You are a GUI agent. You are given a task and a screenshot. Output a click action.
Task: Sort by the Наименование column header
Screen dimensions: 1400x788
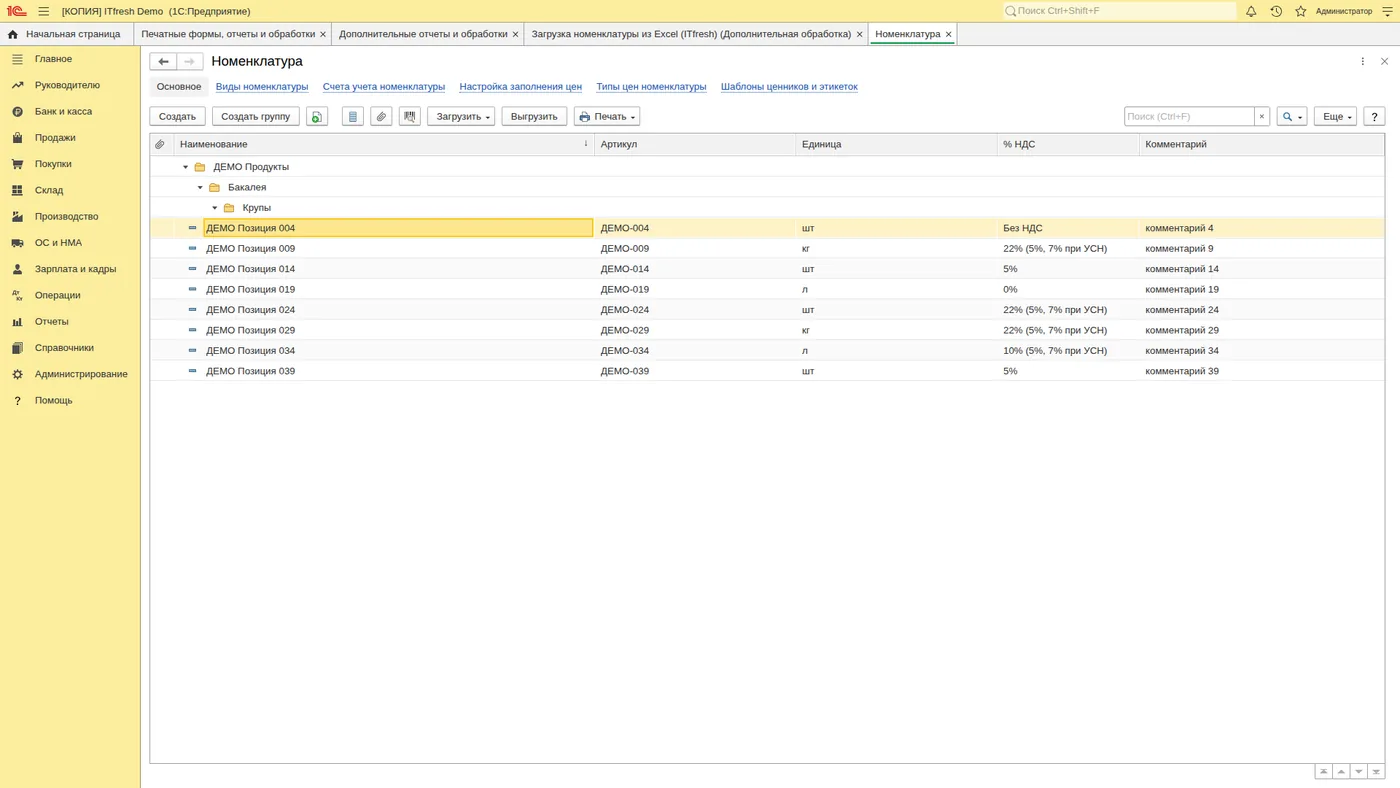click(x=384, y=145)
